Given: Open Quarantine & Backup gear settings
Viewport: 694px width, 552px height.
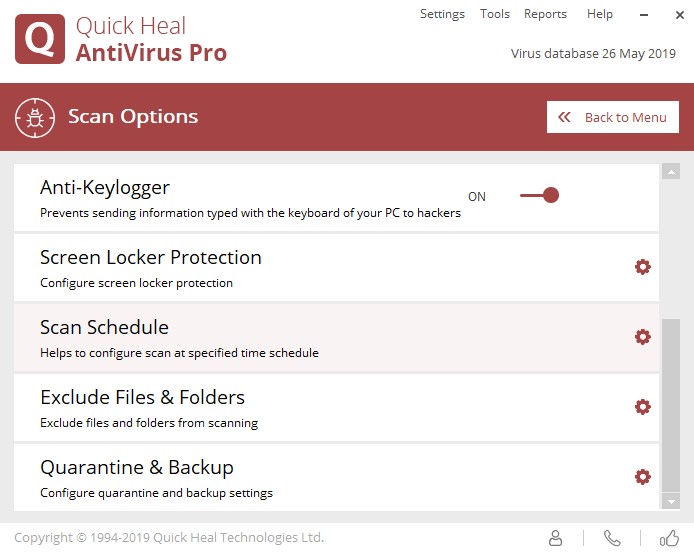Looking at the screenshot, I should point(643,477).
